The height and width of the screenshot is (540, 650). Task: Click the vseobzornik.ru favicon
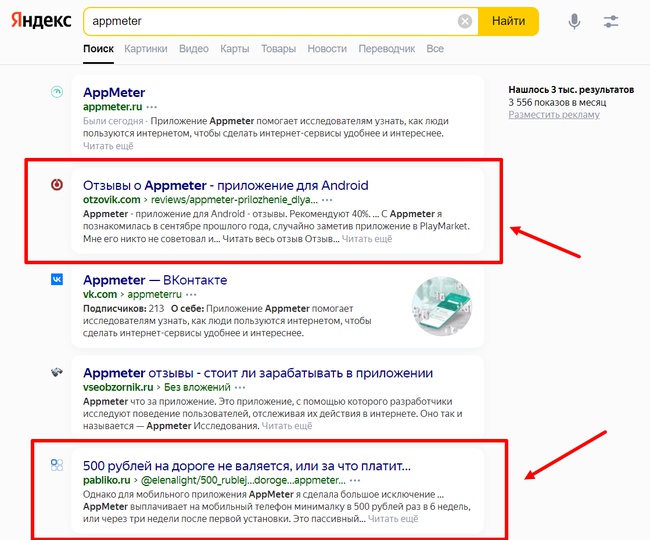click(57, 372)
